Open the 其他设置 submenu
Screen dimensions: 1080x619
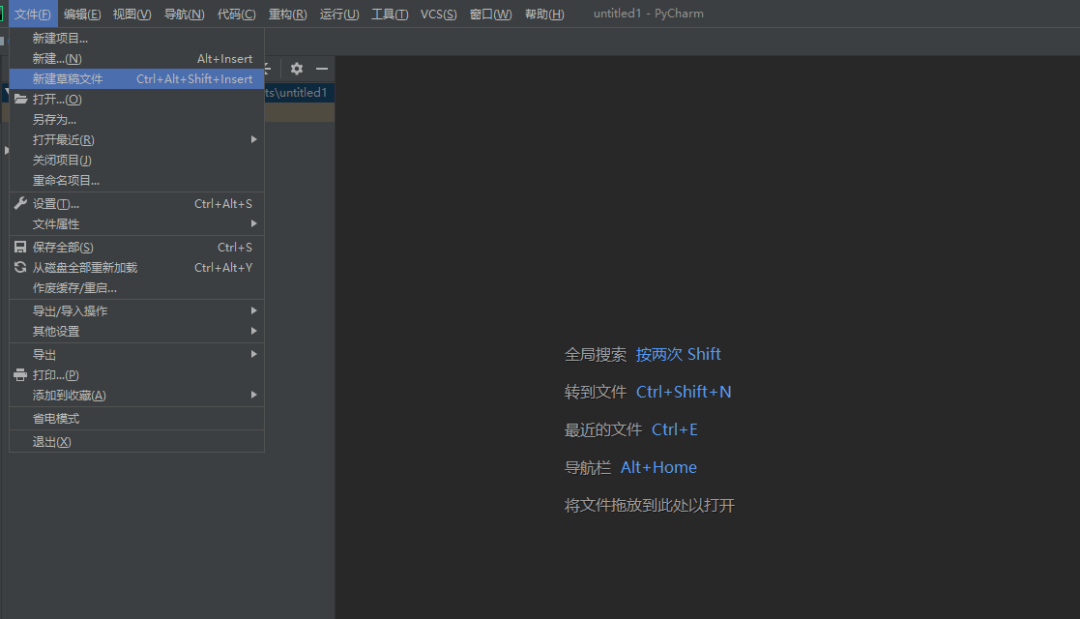(x=137, y=331)
